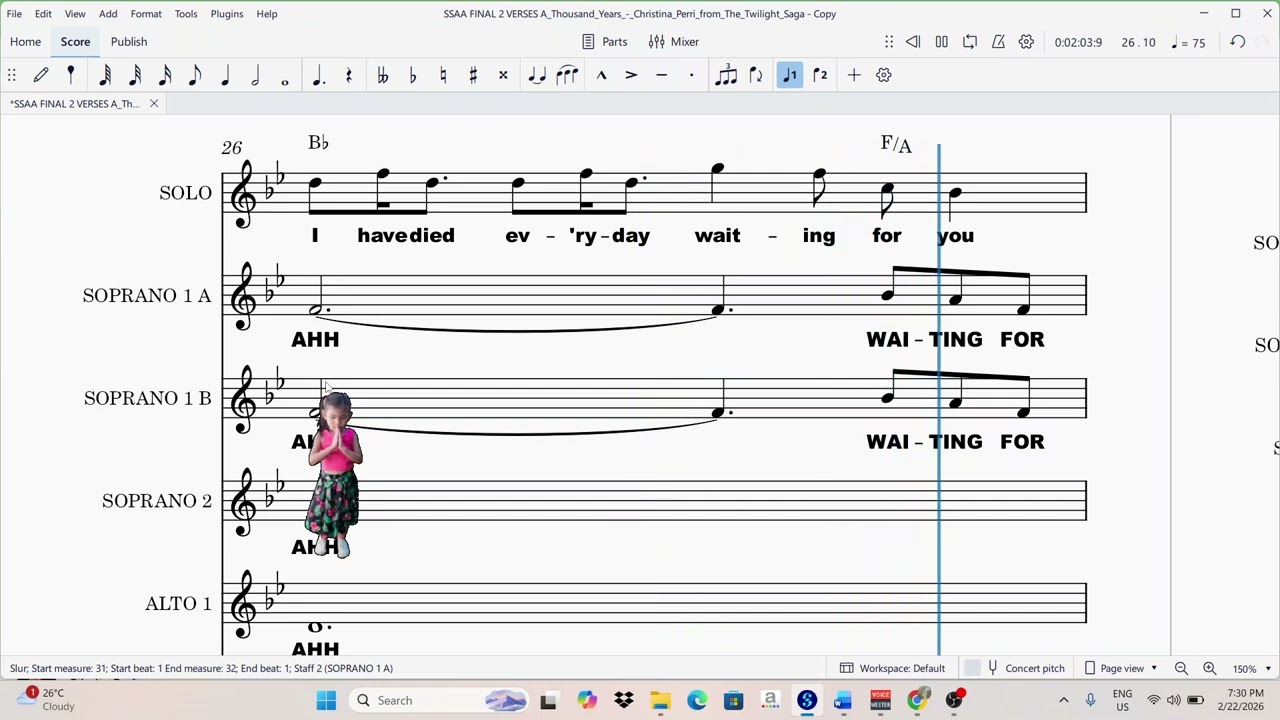Click the measure position 26.10 field

click(1138, 43)
